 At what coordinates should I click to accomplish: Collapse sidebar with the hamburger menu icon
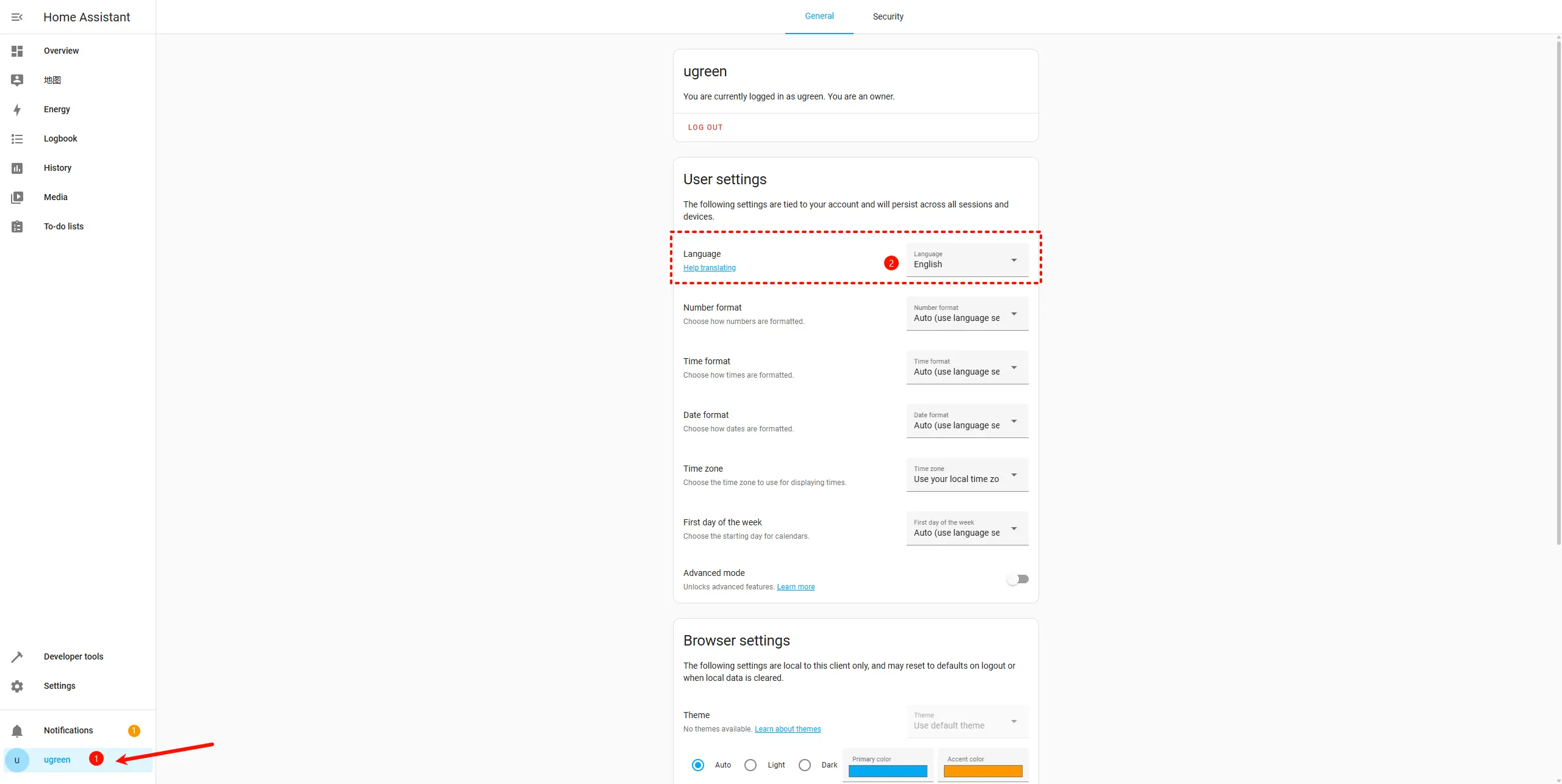17,17
